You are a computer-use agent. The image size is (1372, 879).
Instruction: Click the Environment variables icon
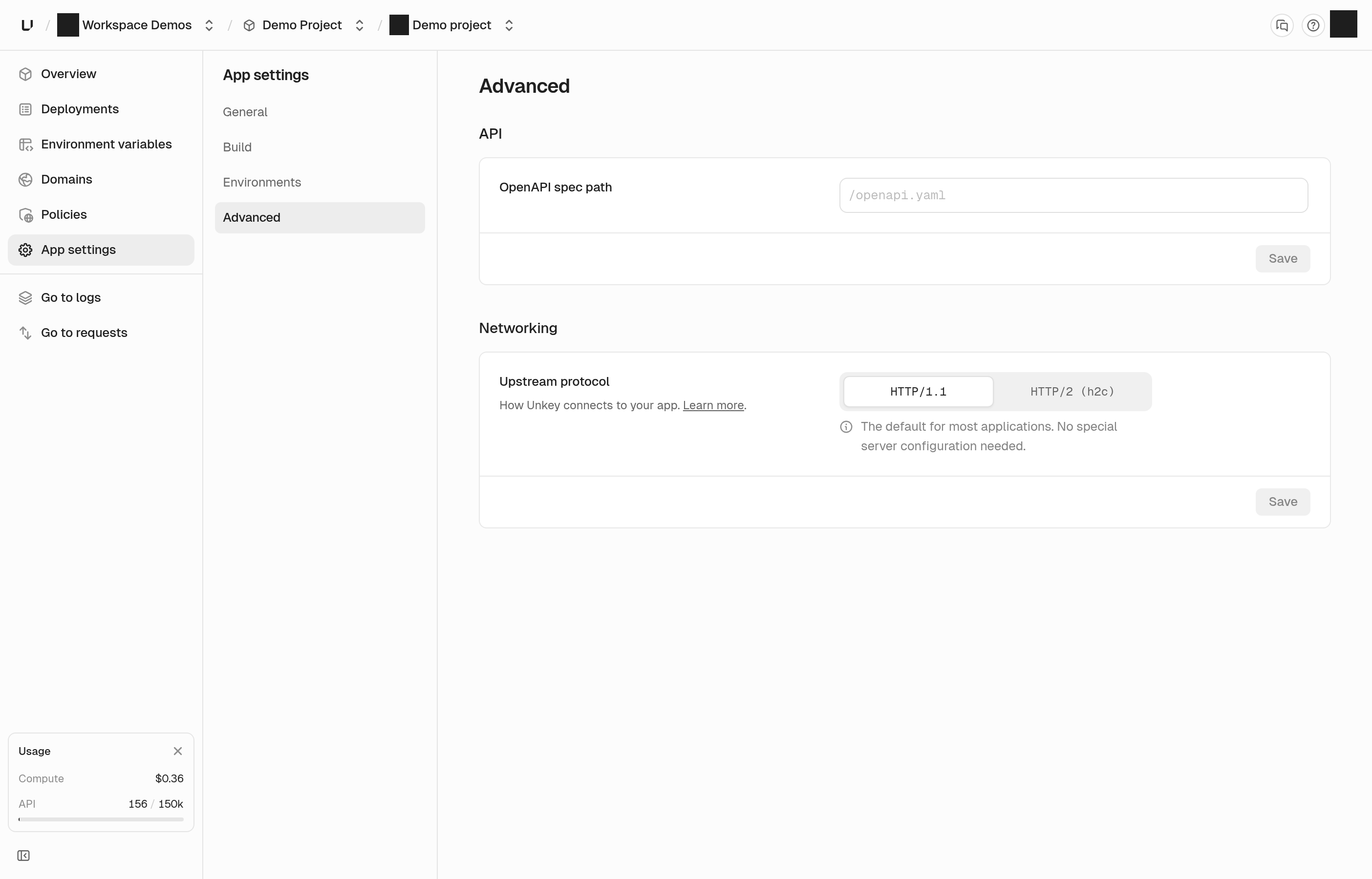[26, 145]
